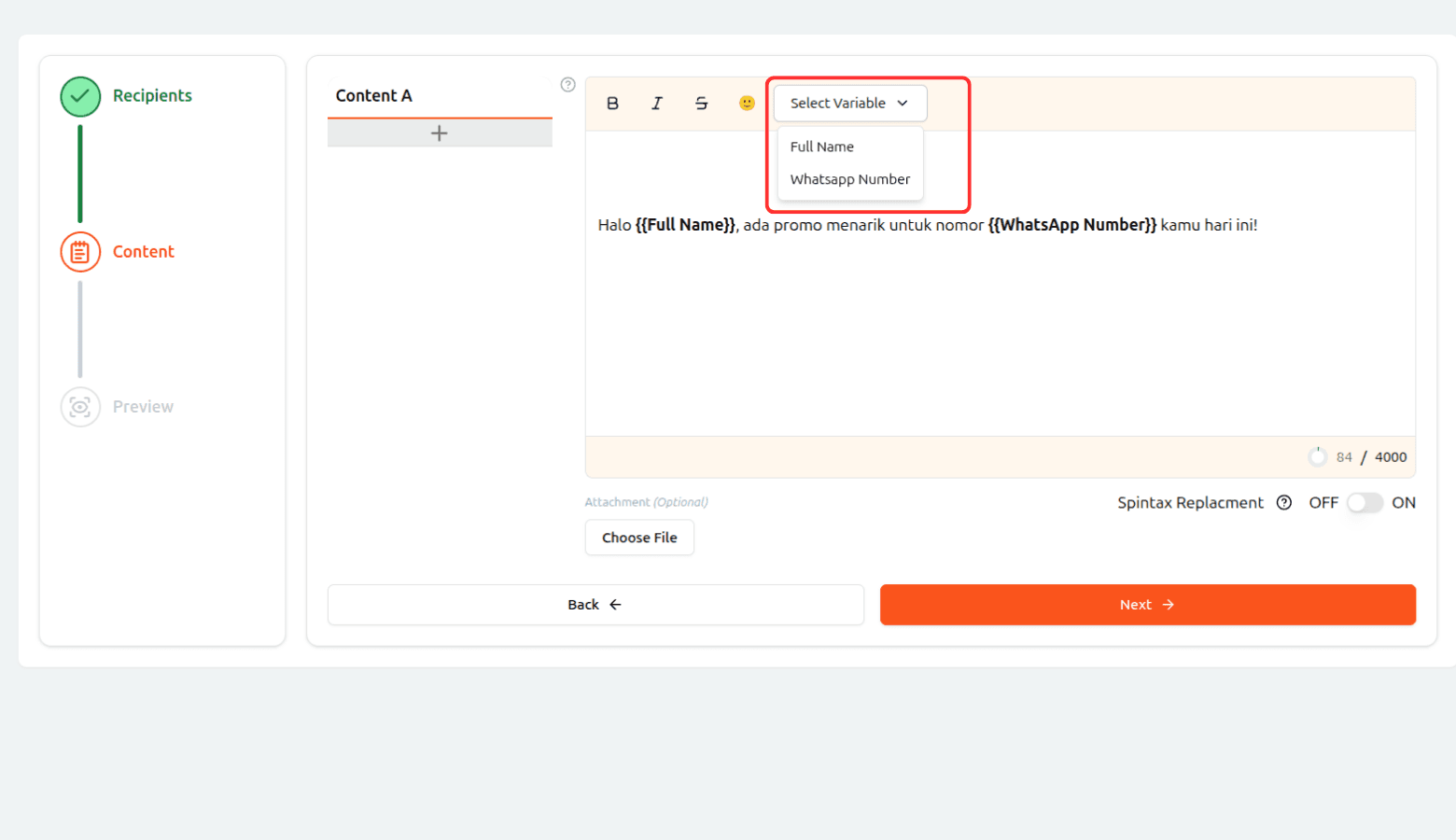The image size is (1456, 840).
Task: Apply strikethrough formatting to text
Action: 701,104
